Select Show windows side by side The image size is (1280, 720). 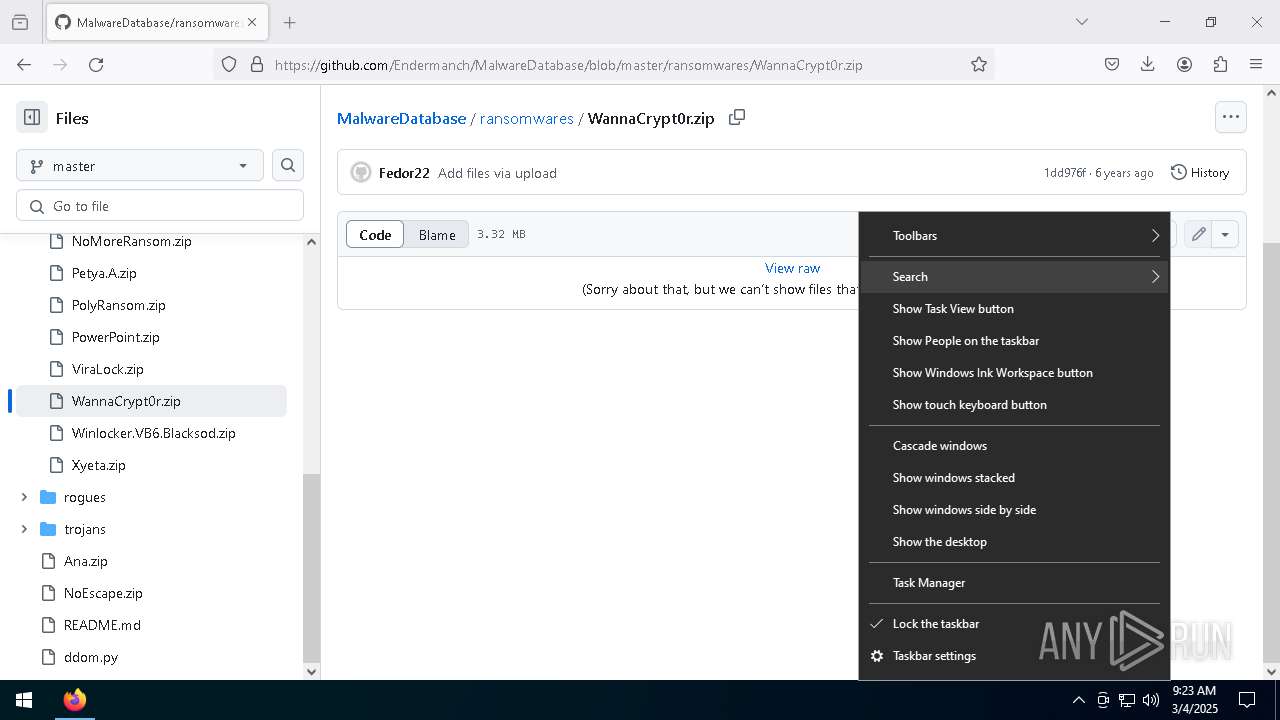click(1014, 510)
